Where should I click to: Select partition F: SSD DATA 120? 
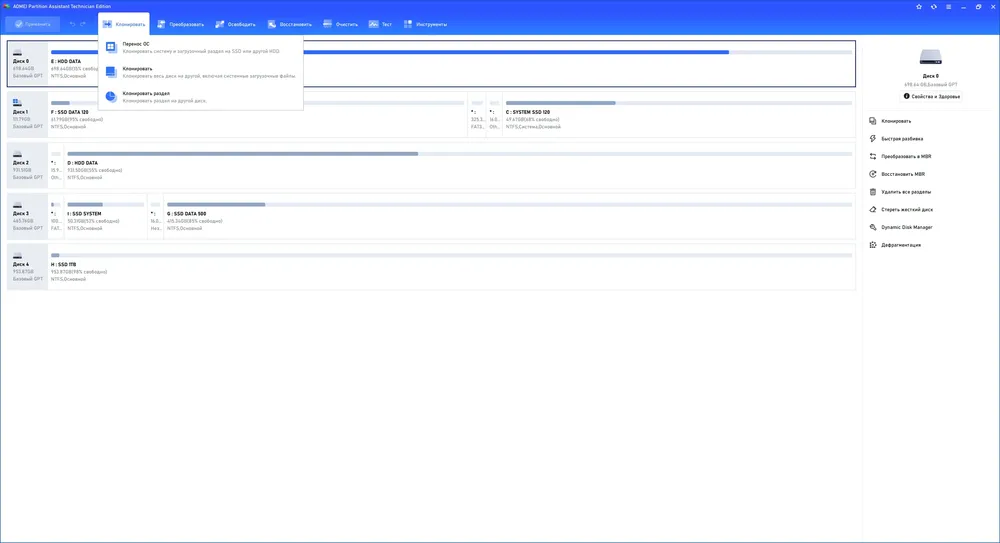point(70,112)
